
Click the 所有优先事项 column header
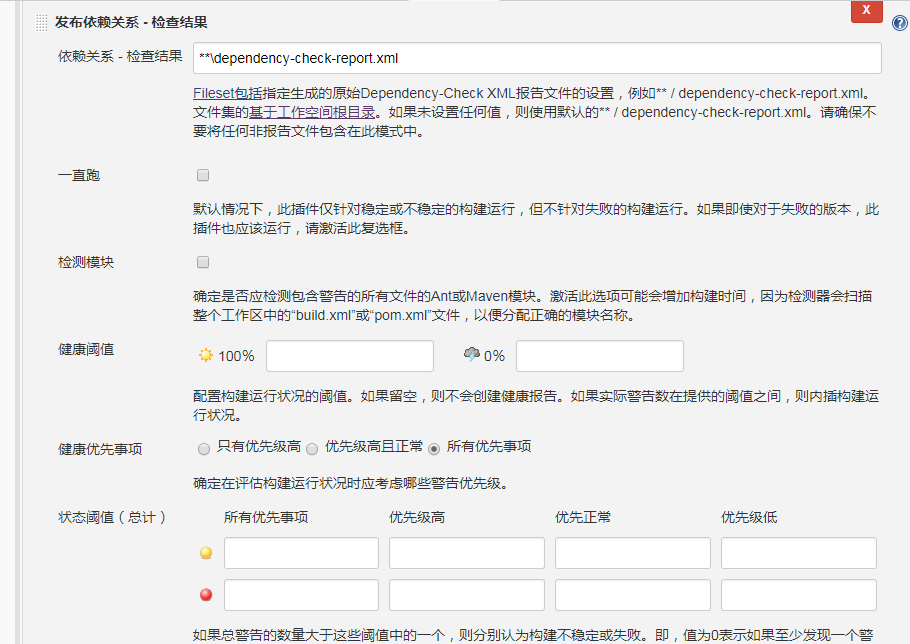(266, 518)
